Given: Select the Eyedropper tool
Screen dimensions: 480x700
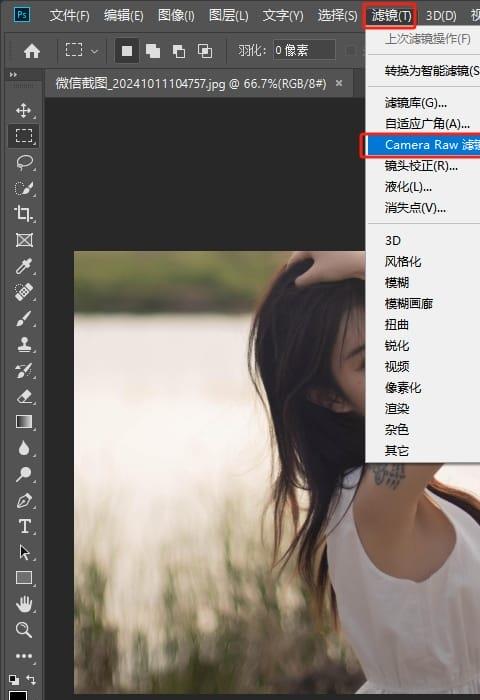Looking at the screenshot, I should tap(24, 266).
